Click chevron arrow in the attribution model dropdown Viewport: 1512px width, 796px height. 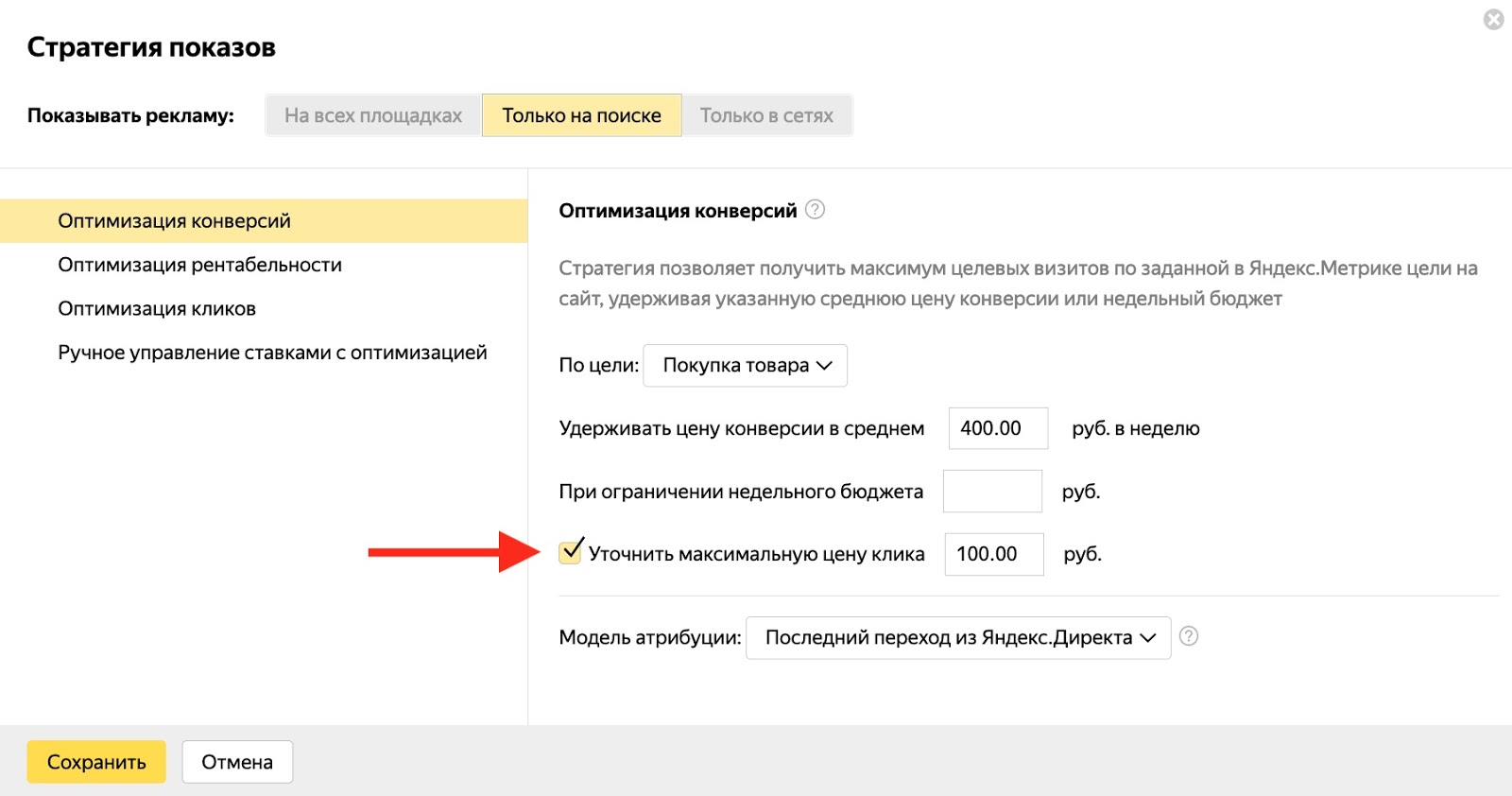tap(1148, 638)
